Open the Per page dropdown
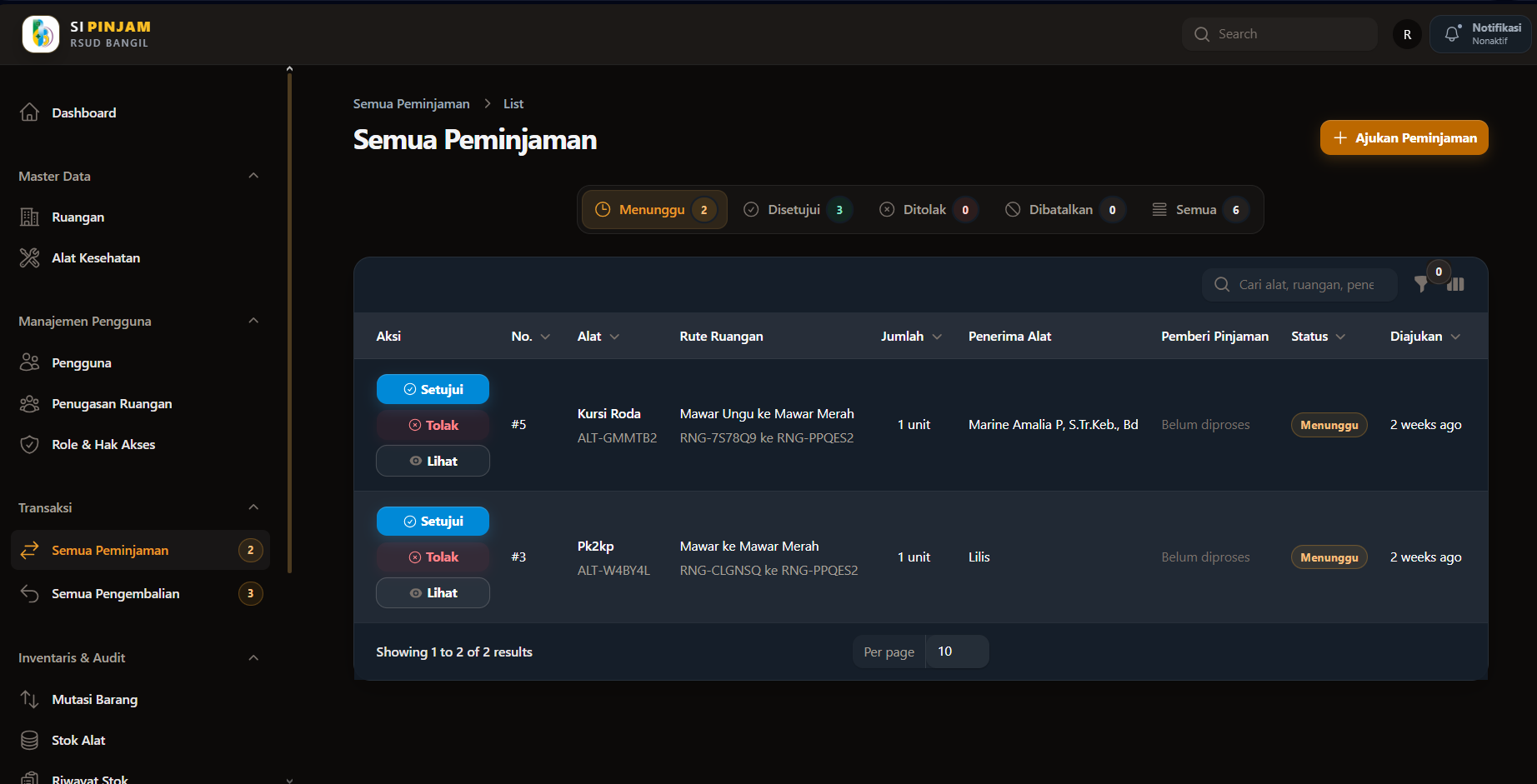This screenshot has width=1537, height=784. click(x=957, y=652)
